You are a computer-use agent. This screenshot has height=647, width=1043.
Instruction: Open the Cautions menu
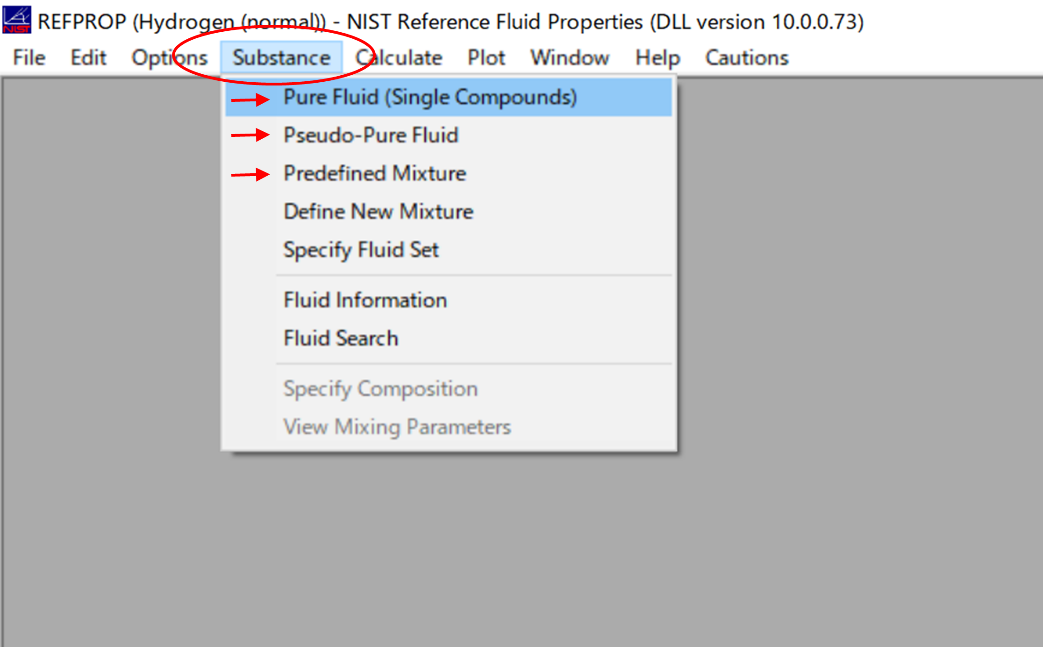(x=747, y=58)
